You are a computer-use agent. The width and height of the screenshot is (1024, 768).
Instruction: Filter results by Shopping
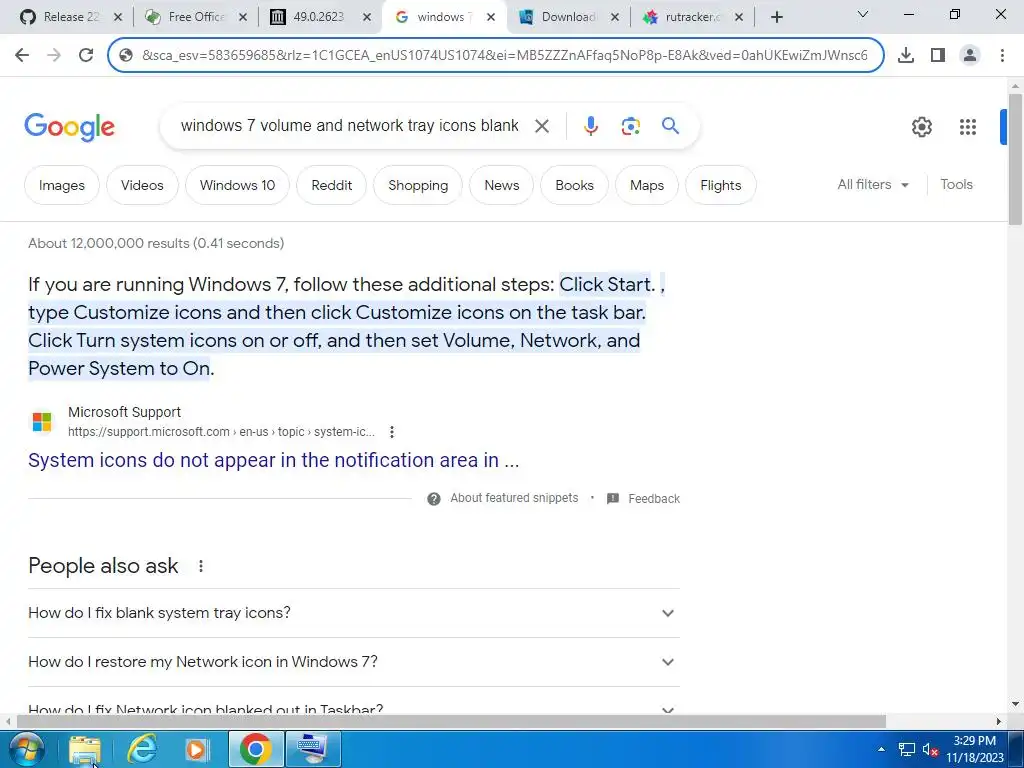418,185
